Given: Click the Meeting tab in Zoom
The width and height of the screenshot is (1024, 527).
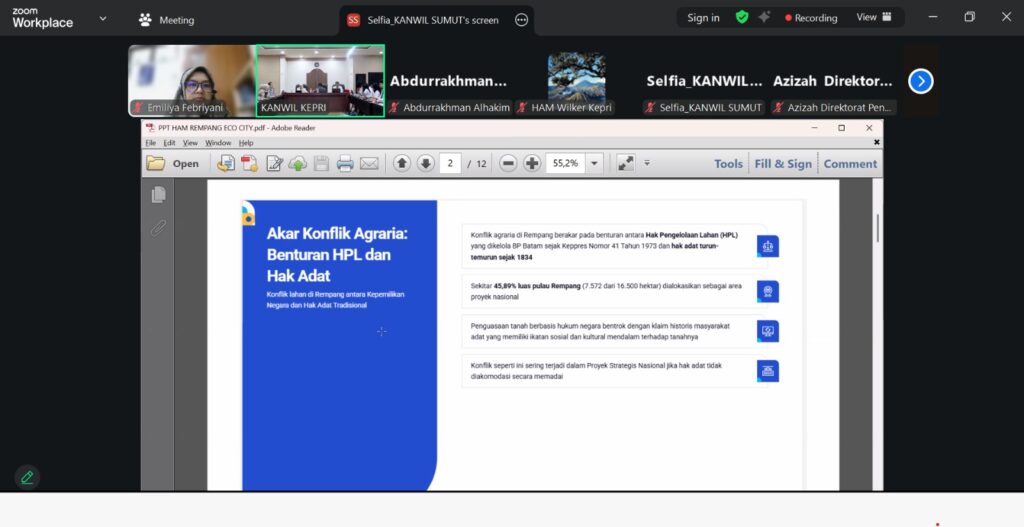Looking at the screenshot, I should coord(167,20).
